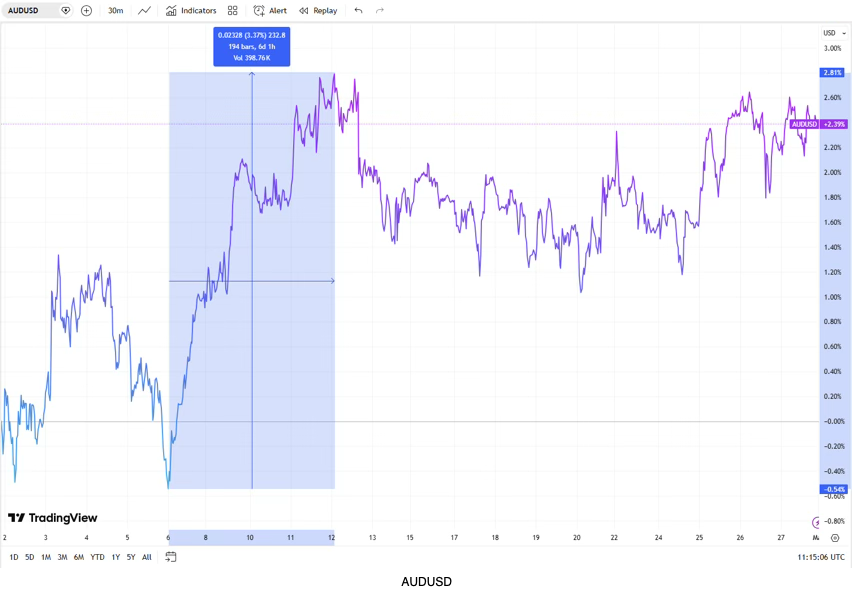The height and width of the screenshot is (598, 852).
Task: Select the YTD time range
Action: [97, 557]
